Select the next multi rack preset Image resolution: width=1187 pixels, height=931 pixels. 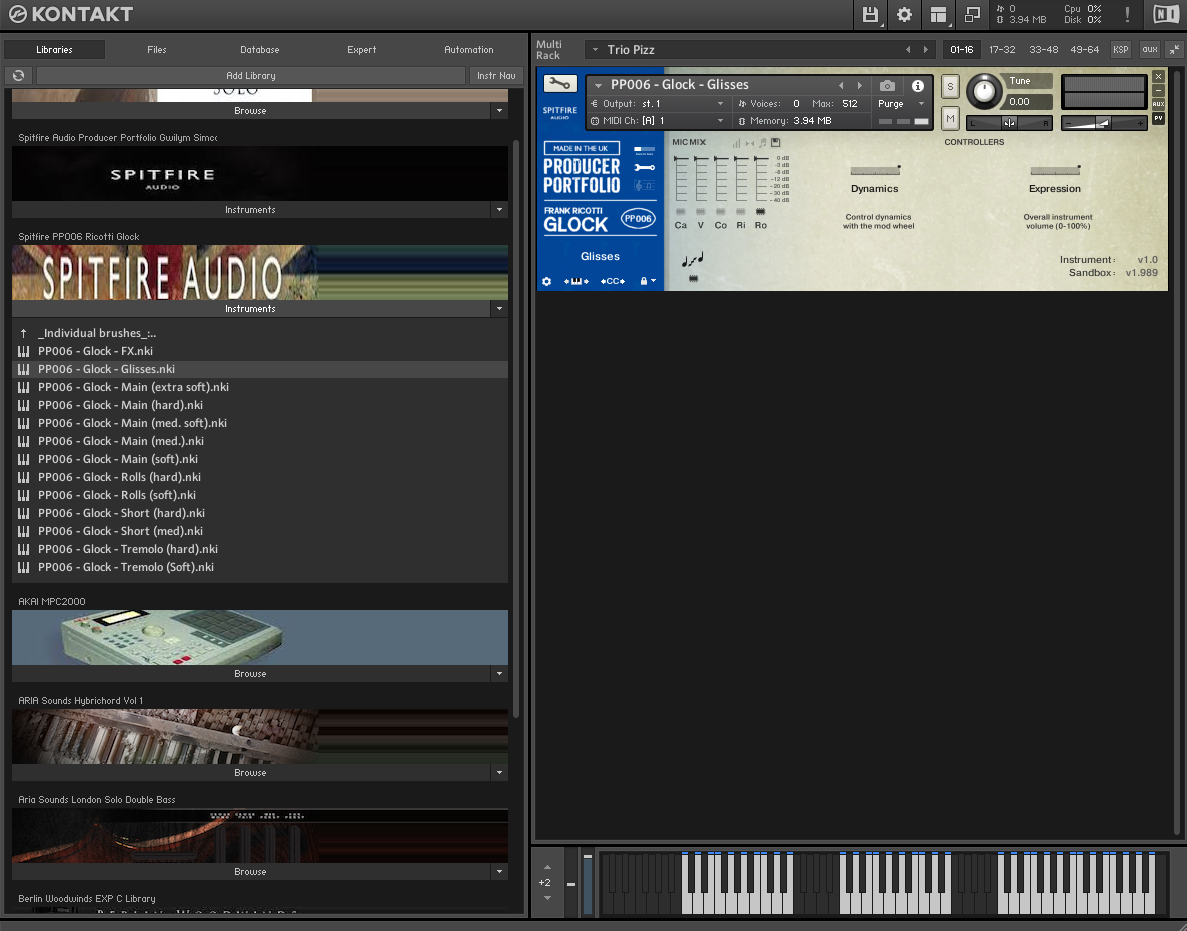(925, 50)
